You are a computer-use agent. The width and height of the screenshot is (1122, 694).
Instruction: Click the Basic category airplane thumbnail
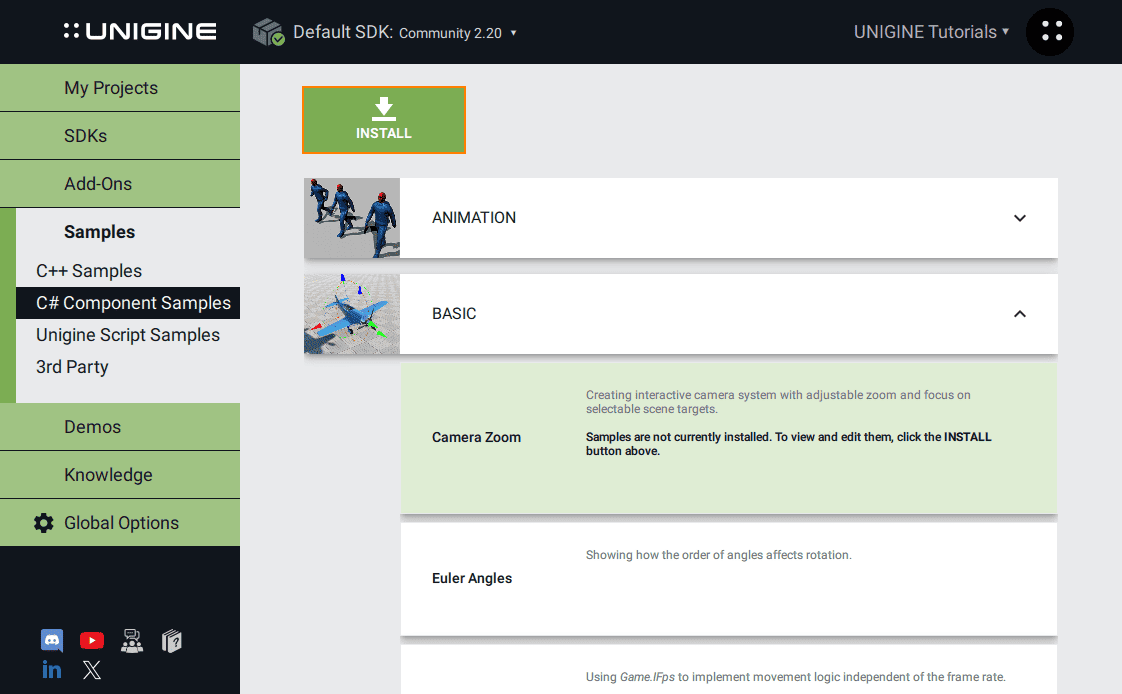[x=352, y=314]
